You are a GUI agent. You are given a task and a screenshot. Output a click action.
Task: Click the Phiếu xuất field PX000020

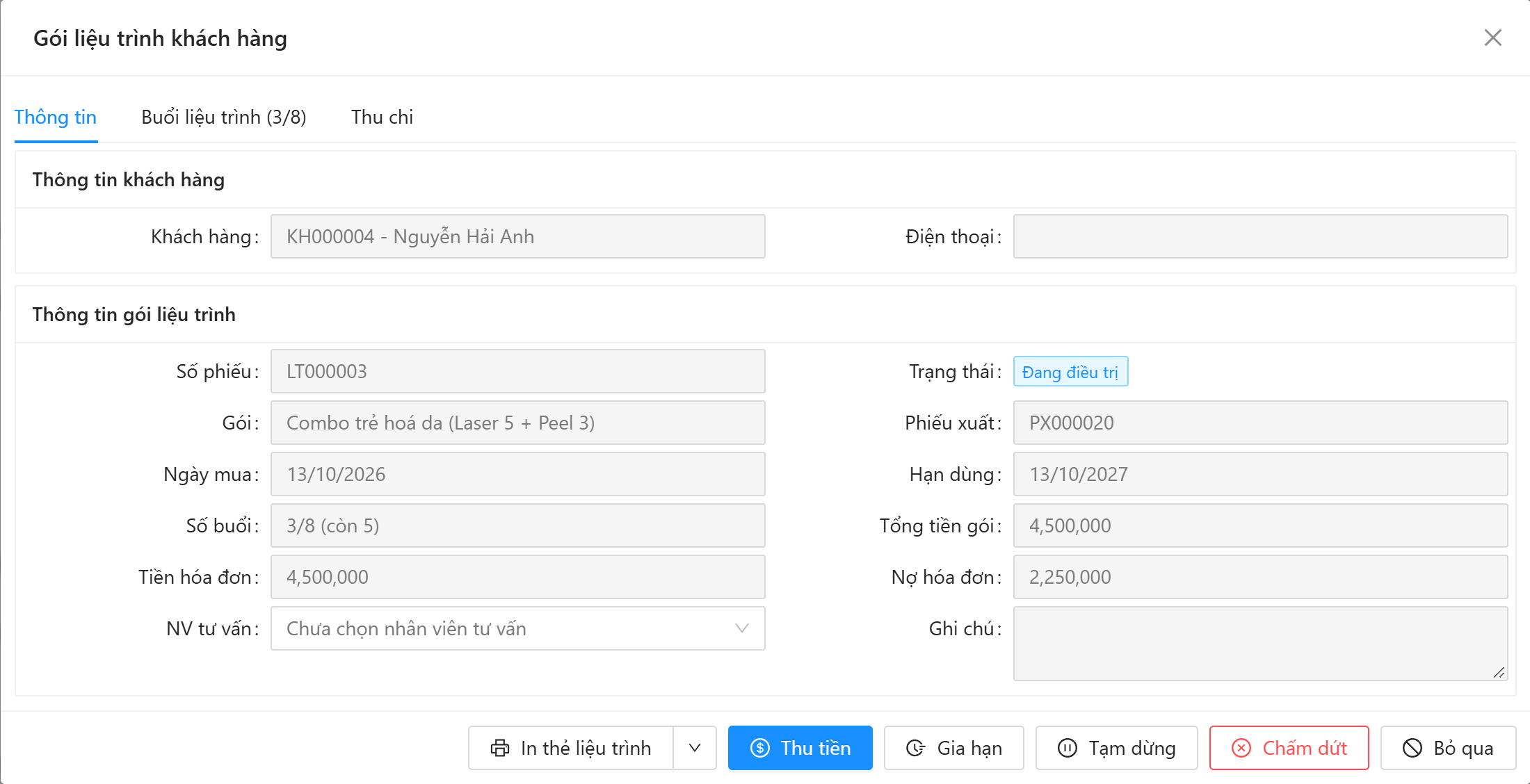pos(1260,423)
